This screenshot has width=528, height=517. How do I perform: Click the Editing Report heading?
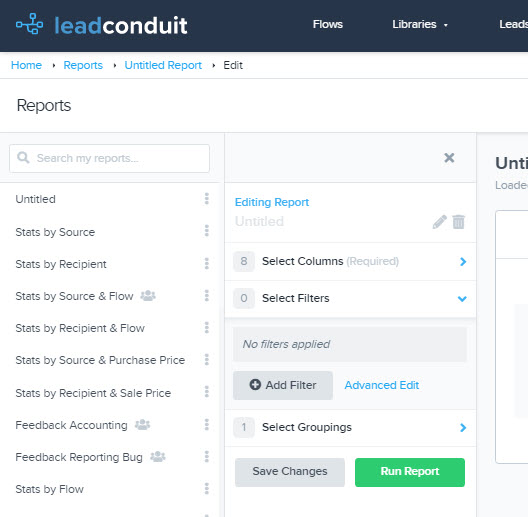point(272,202)
